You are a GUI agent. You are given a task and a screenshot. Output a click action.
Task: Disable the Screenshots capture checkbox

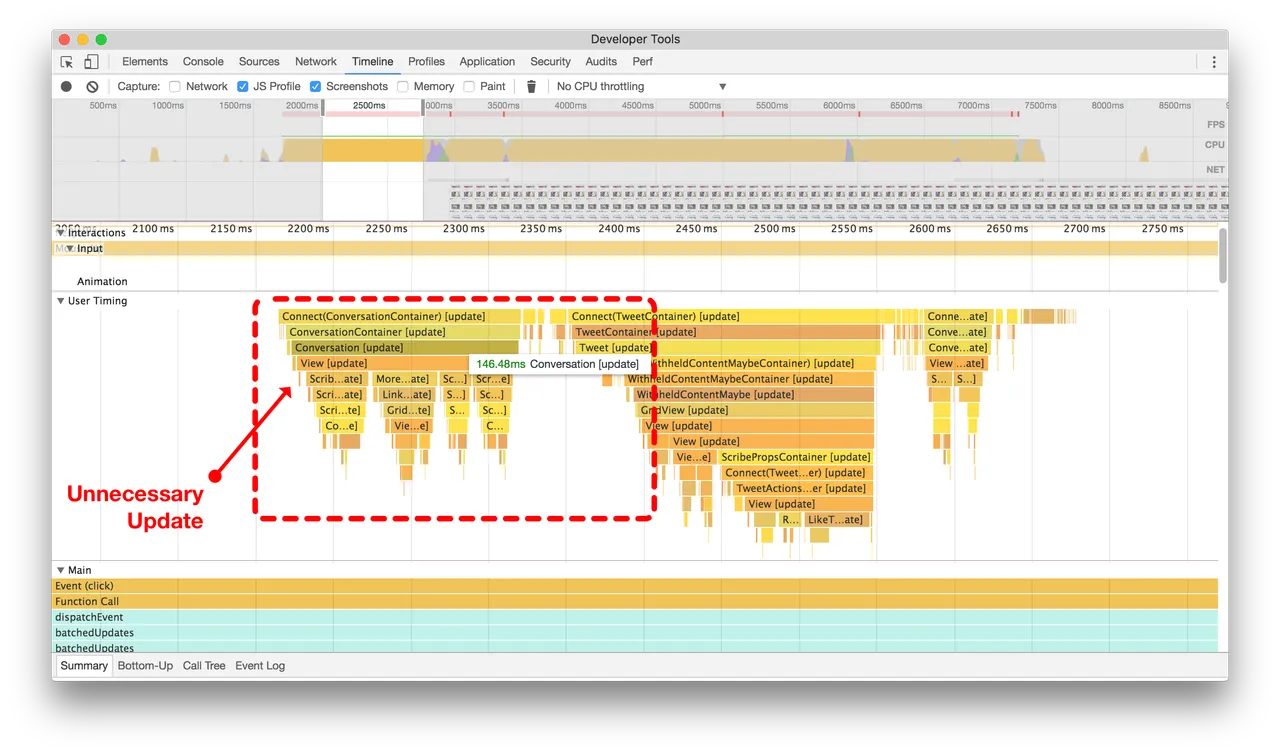tap(315, 86)
